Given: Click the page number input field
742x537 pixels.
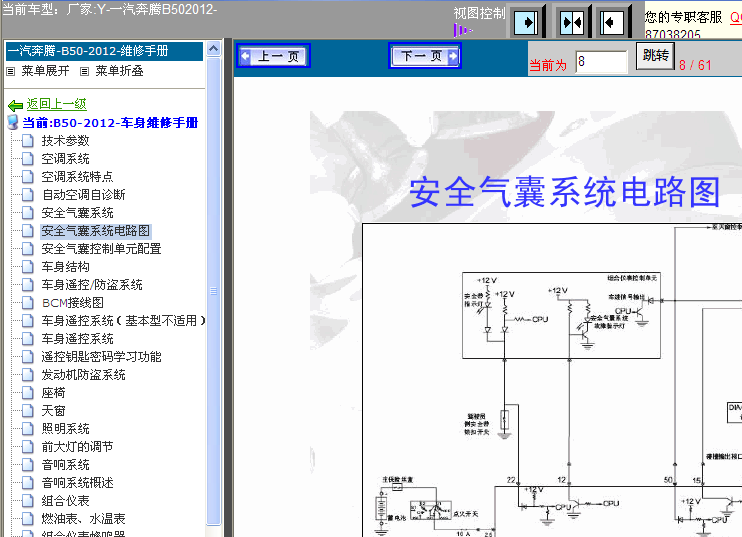Looking at the screenshot, I should coord(601,62).
